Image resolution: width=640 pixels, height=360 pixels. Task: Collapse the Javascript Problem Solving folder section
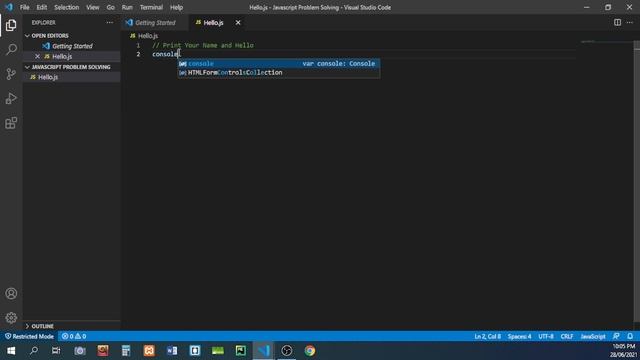click(x=71, y=67)
